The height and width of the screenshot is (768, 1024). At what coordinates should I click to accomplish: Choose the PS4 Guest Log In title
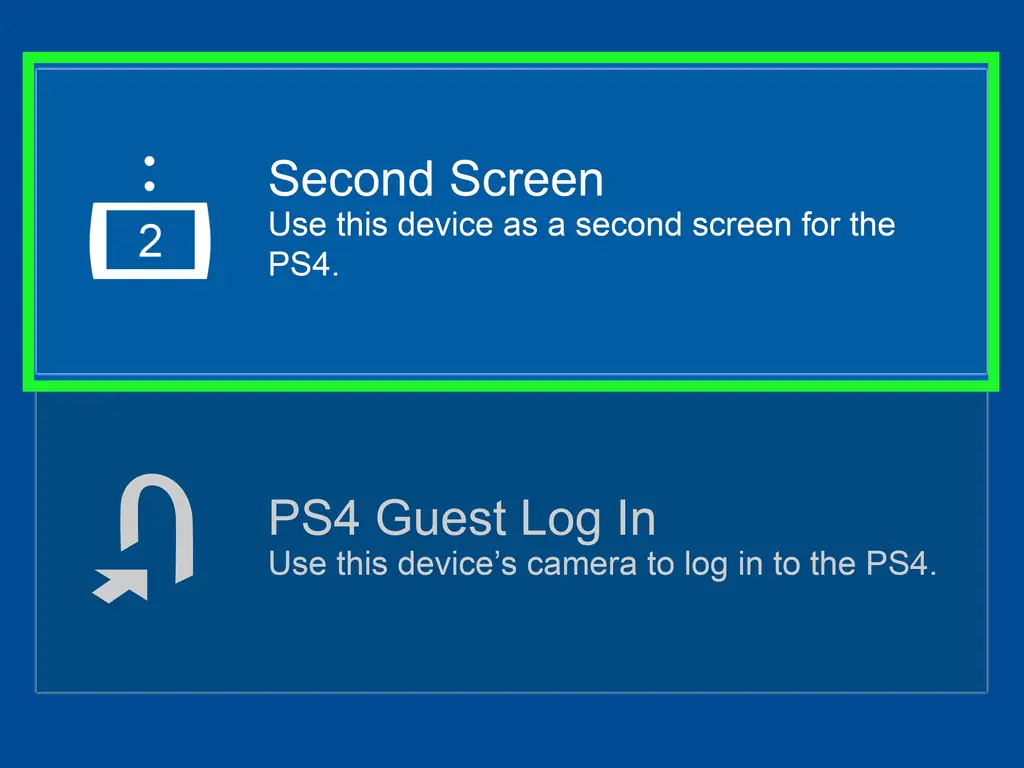pyautogui.click(x=462, y=519)
